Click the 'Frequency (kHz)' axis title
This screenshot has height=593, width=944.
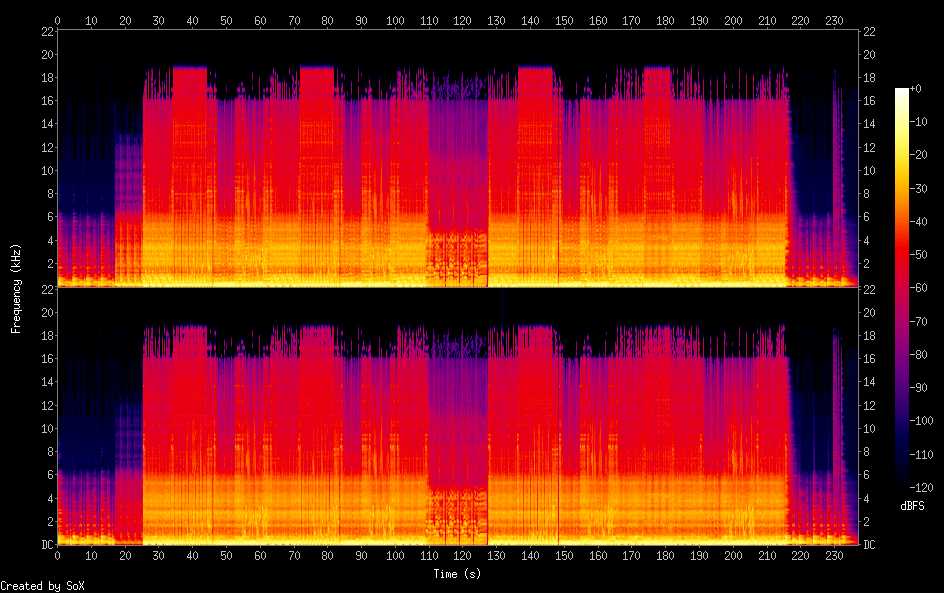click(16, 288)
